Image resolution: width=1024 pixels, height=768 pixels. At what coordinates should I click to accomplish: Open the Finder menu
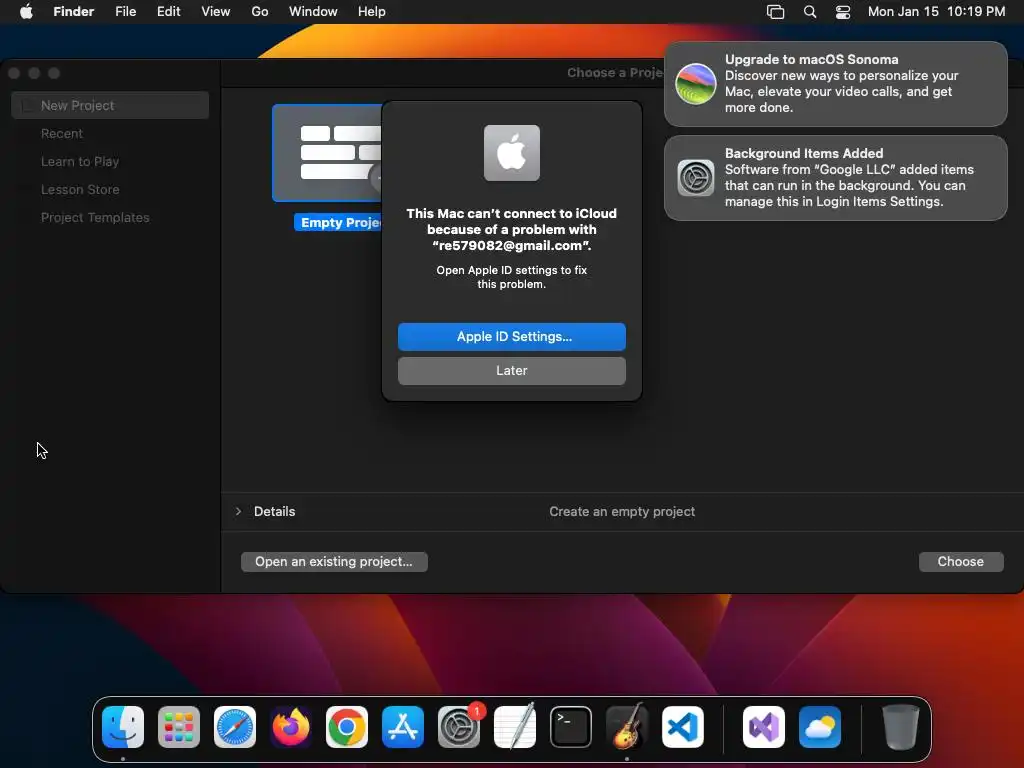[x=74, y=12]
